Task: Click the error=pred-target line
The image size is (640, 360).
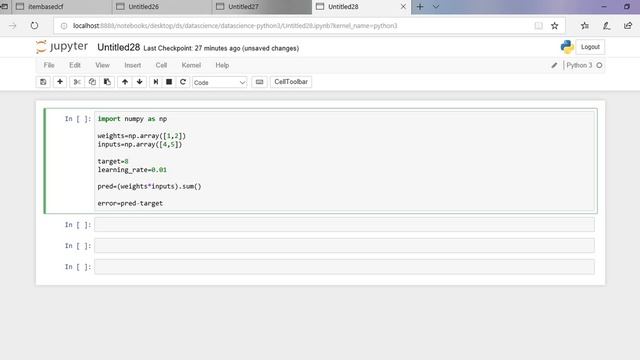Action: click(130, 203)
